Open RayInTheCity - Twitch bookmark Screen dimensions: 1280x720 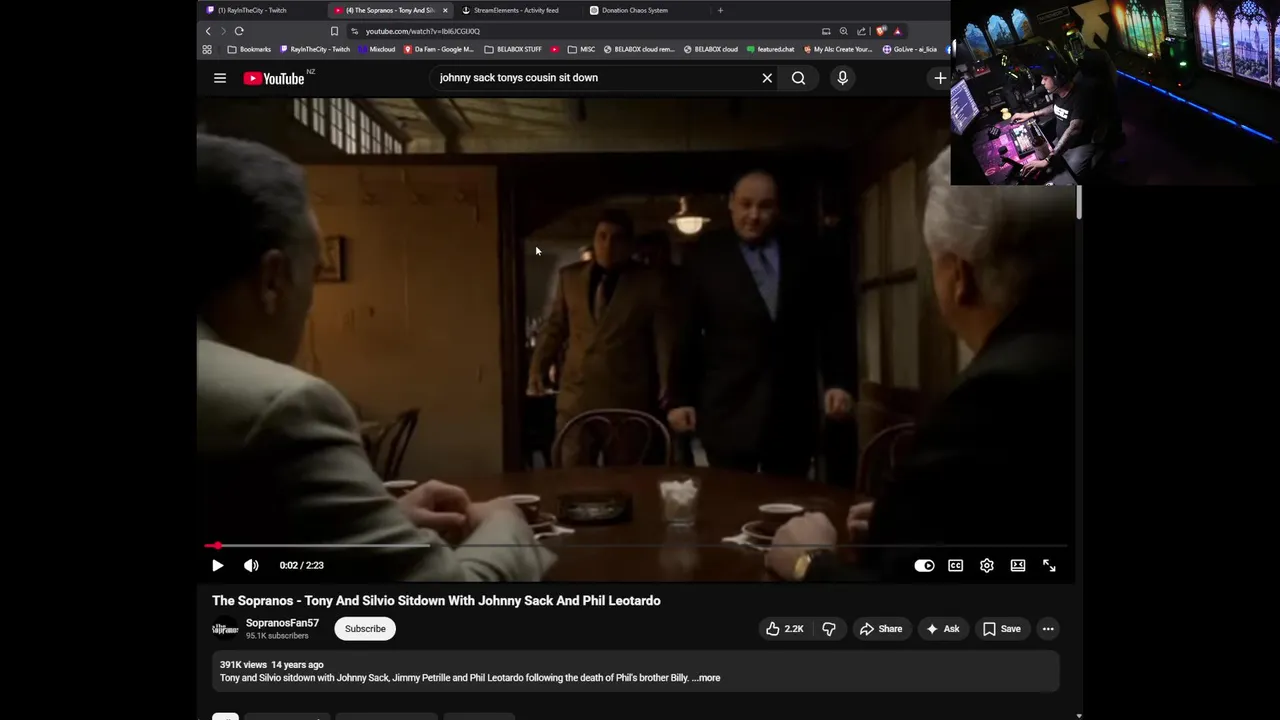(x=315, y=49)
